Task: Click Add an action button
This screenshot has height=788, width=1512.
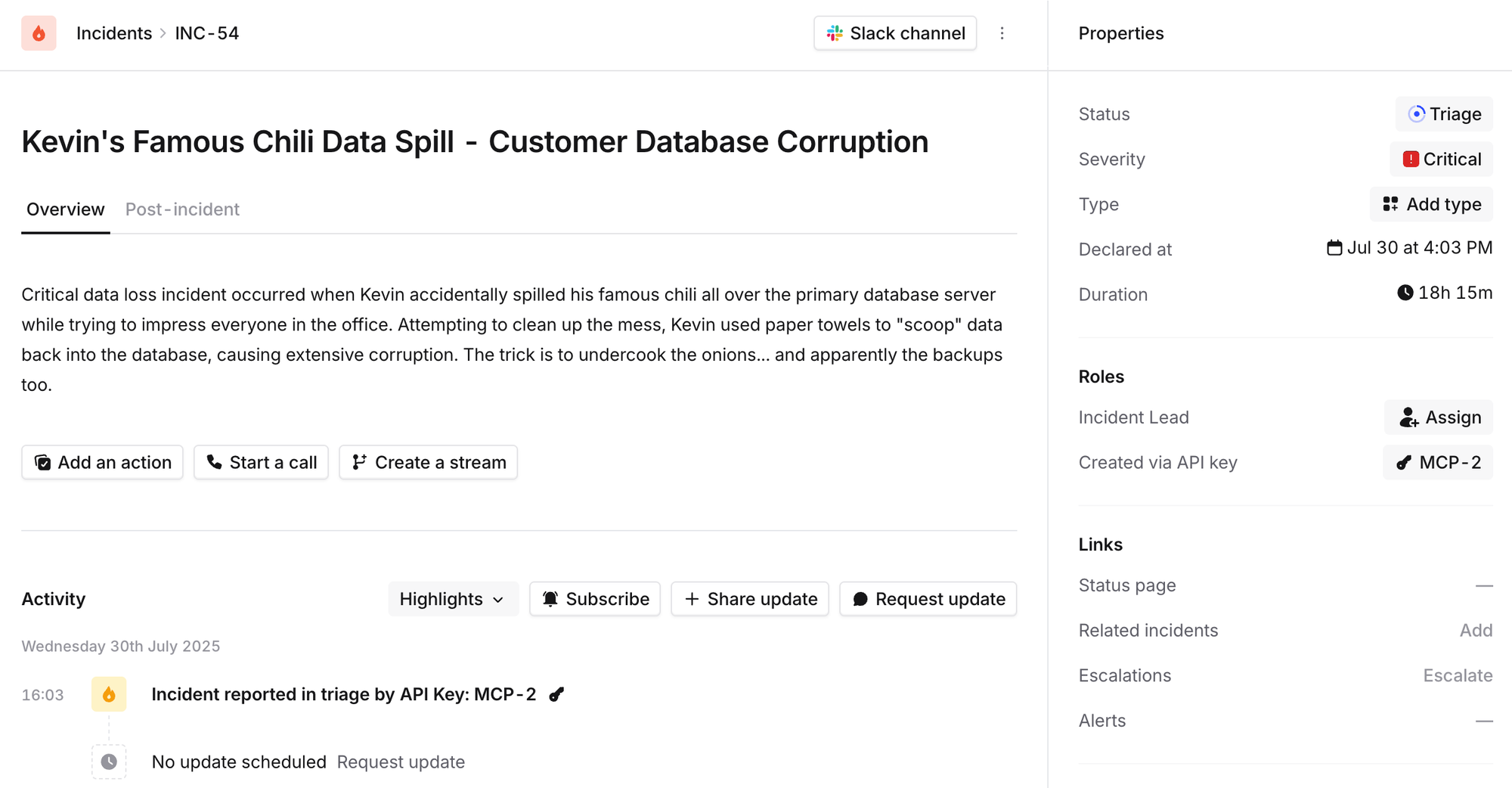Action: click(103, 462)
